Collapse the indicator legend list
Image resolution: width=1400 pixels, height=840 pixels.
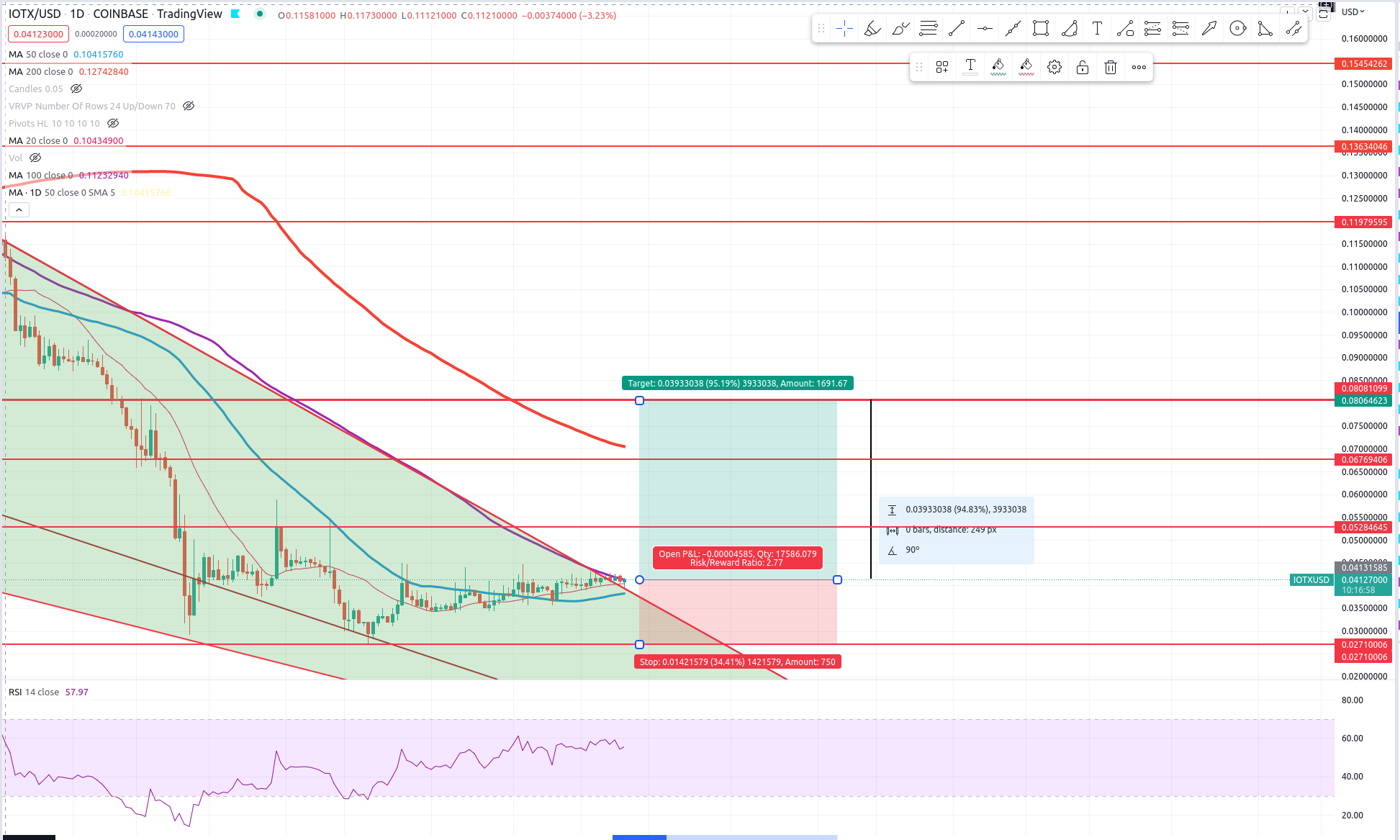point(19,210)
